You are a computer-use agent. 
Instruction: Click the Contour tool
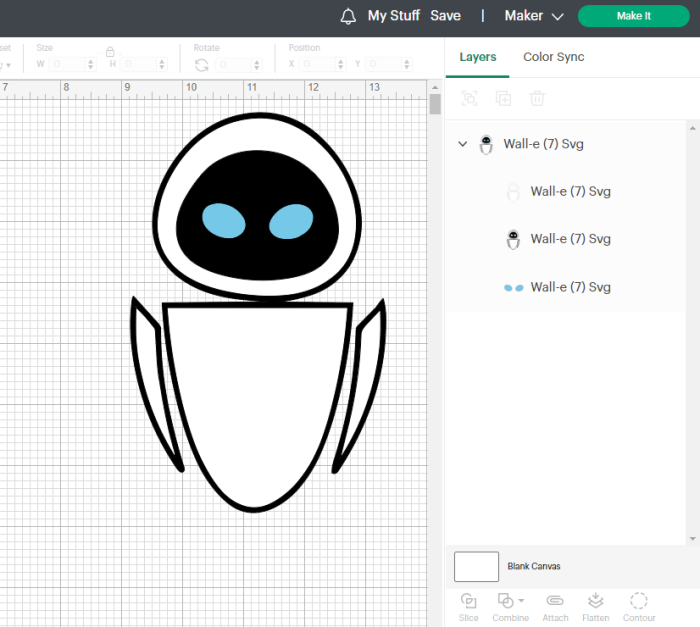tap(639, 607)
